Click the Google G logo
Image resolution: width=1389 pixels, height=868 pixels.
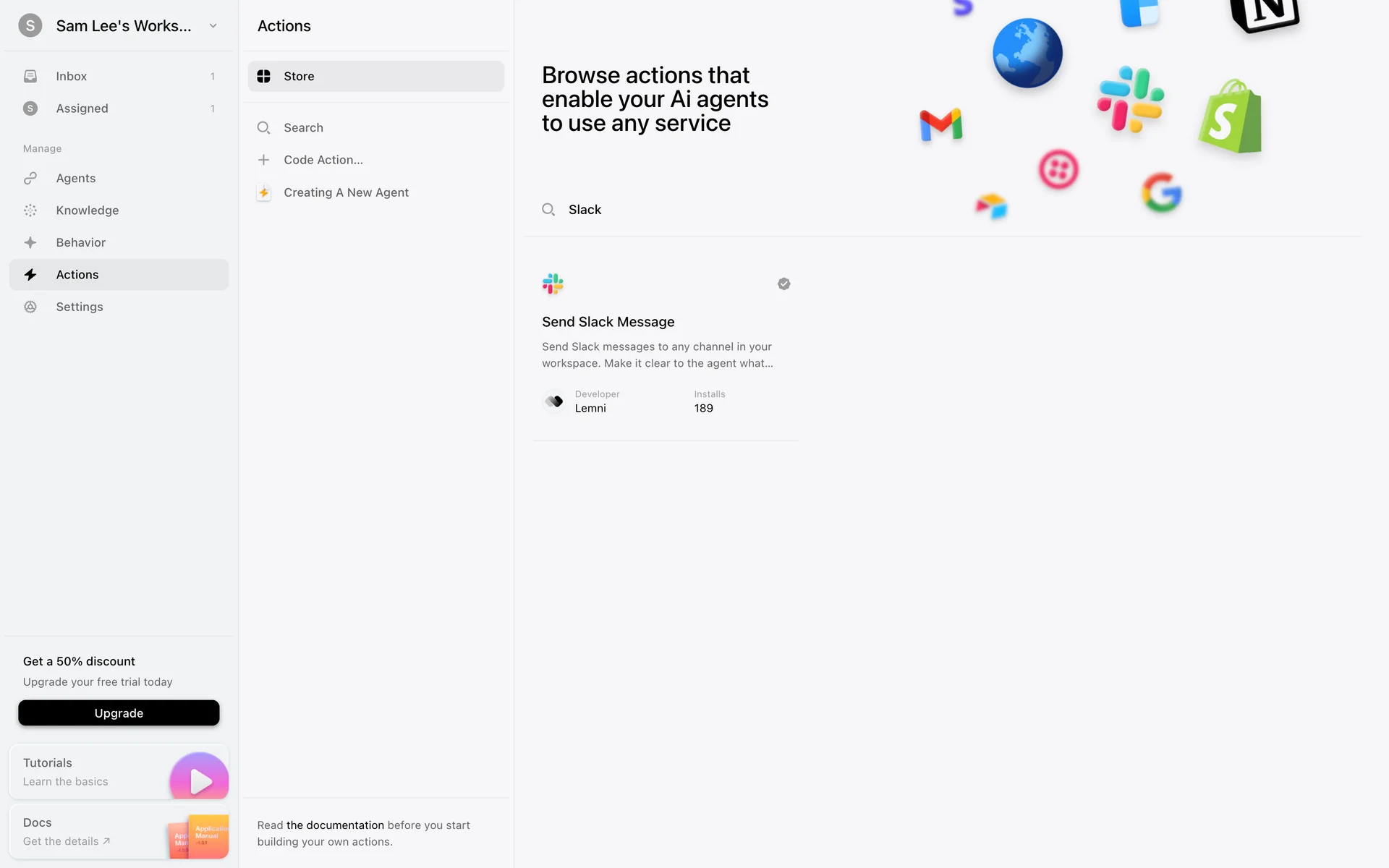pyautogui.click(x=1162, y=192)
